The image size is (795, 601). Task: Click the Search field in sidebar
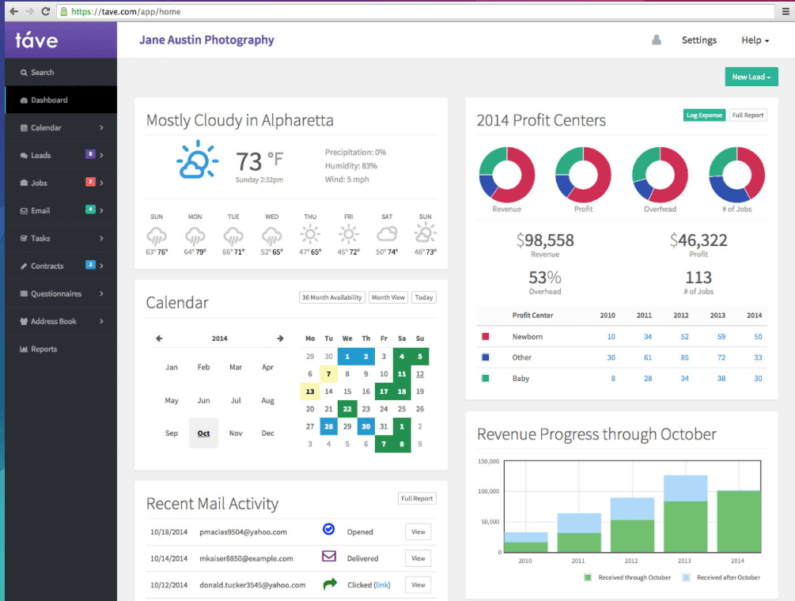point(61,73)
